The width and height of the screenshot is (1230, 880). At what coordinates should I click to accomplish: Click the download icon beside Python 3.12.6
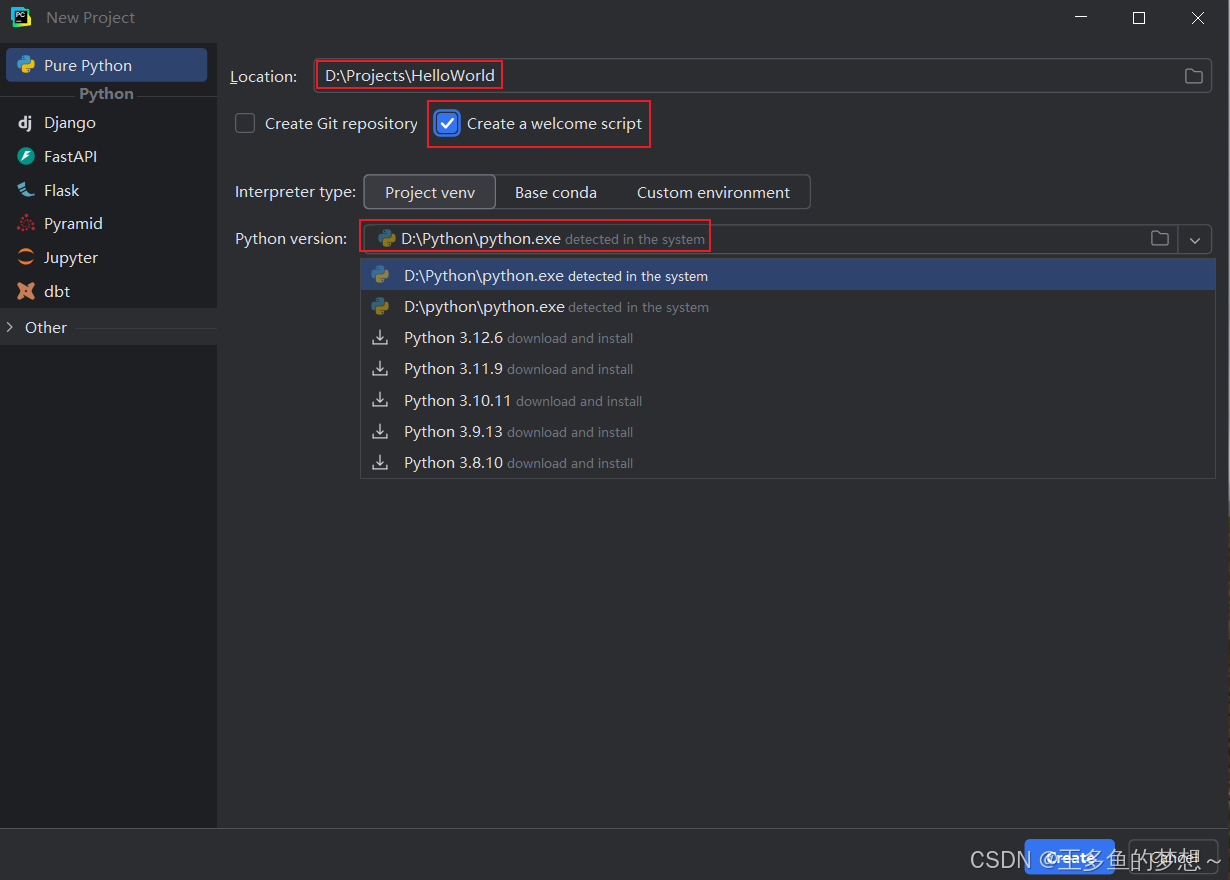click(x=380, y=338)
